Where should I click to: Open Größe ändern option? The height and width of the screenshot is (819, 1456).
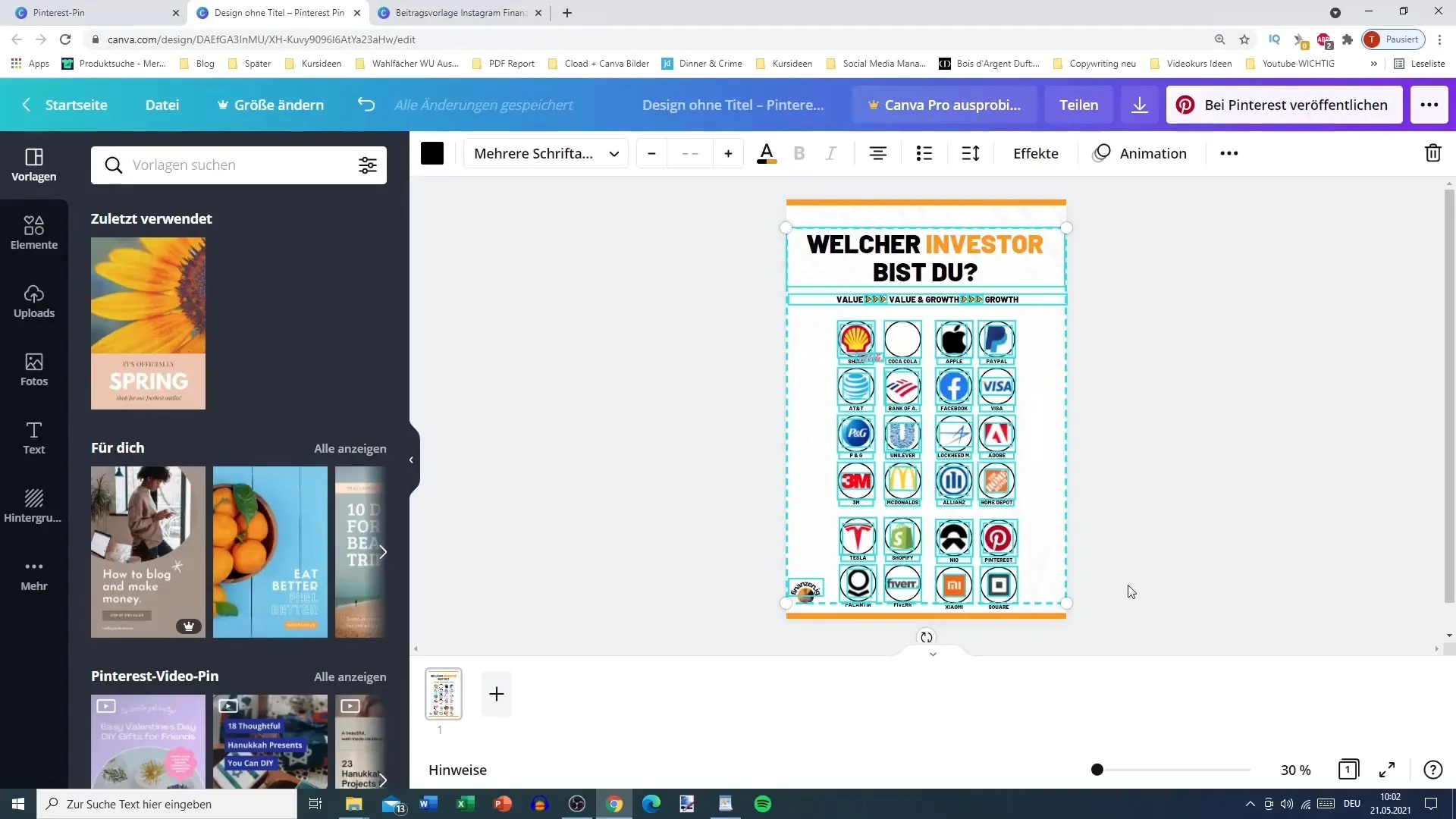(271, 105)
